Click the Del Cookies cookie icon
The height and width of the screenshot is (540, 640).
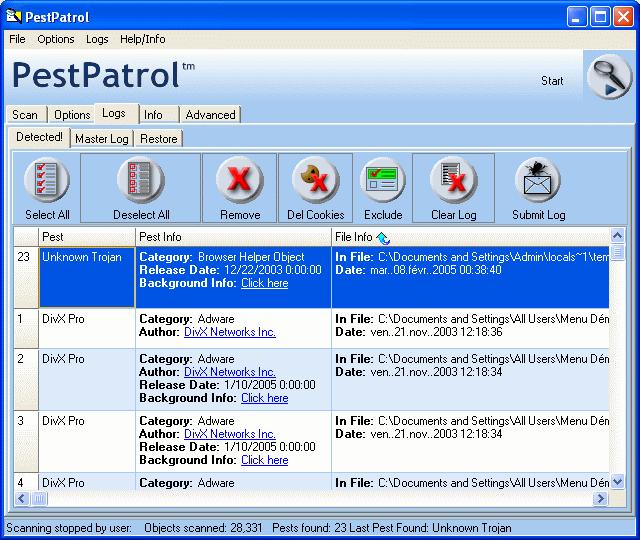pos(315,180)
